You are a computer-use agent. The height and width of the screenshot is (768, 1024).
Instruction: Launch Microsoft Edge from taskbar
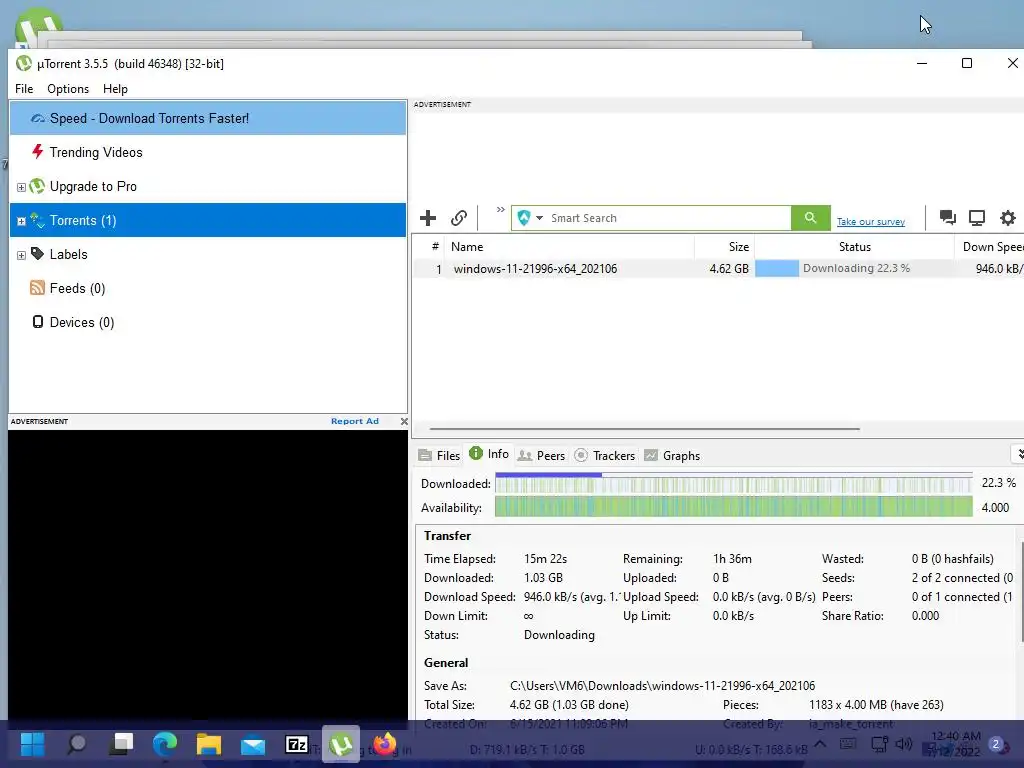tap(165, 744)
